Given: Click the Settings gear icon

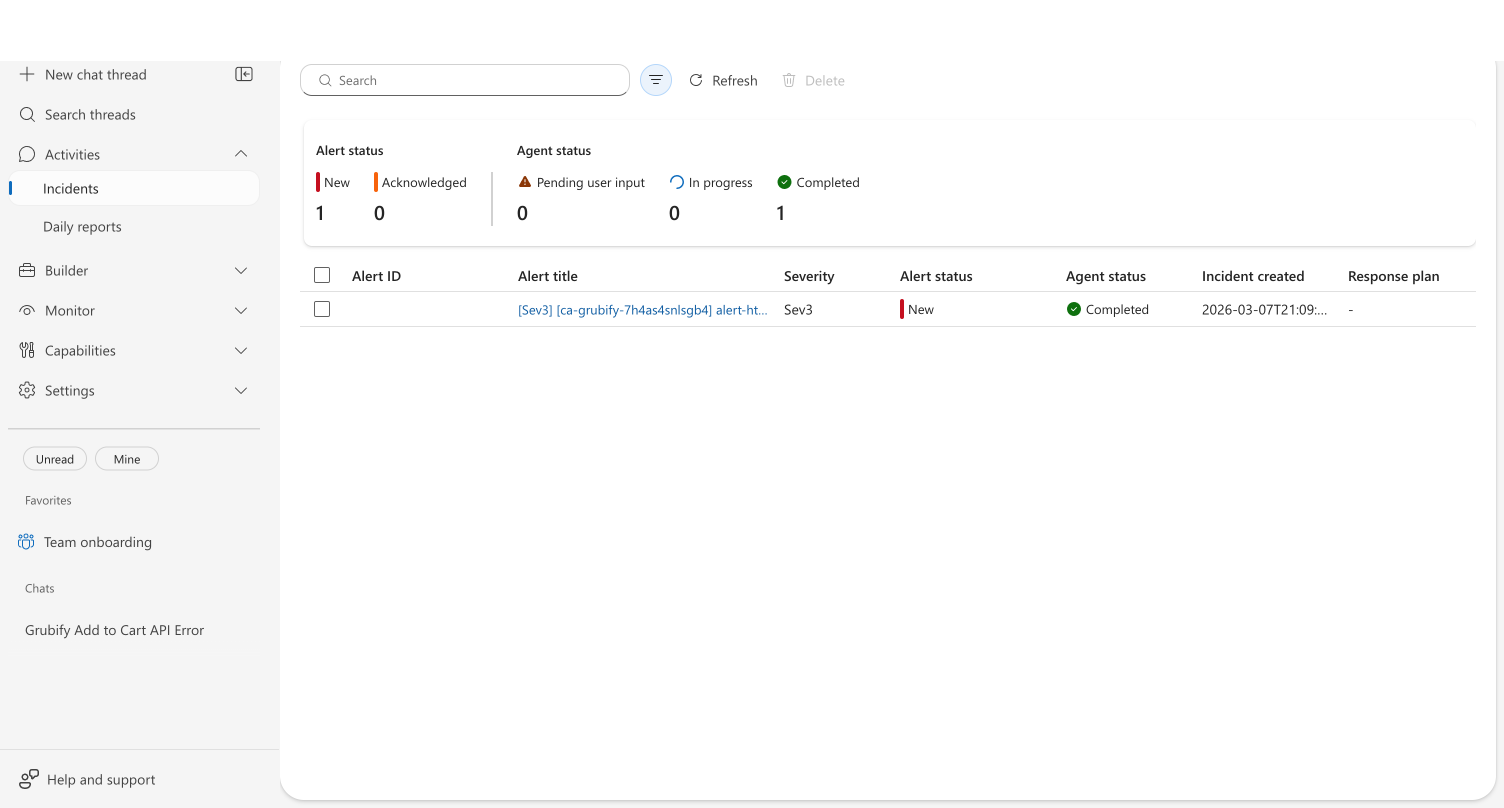Looking at the screenshot, I should coord(27,391).
